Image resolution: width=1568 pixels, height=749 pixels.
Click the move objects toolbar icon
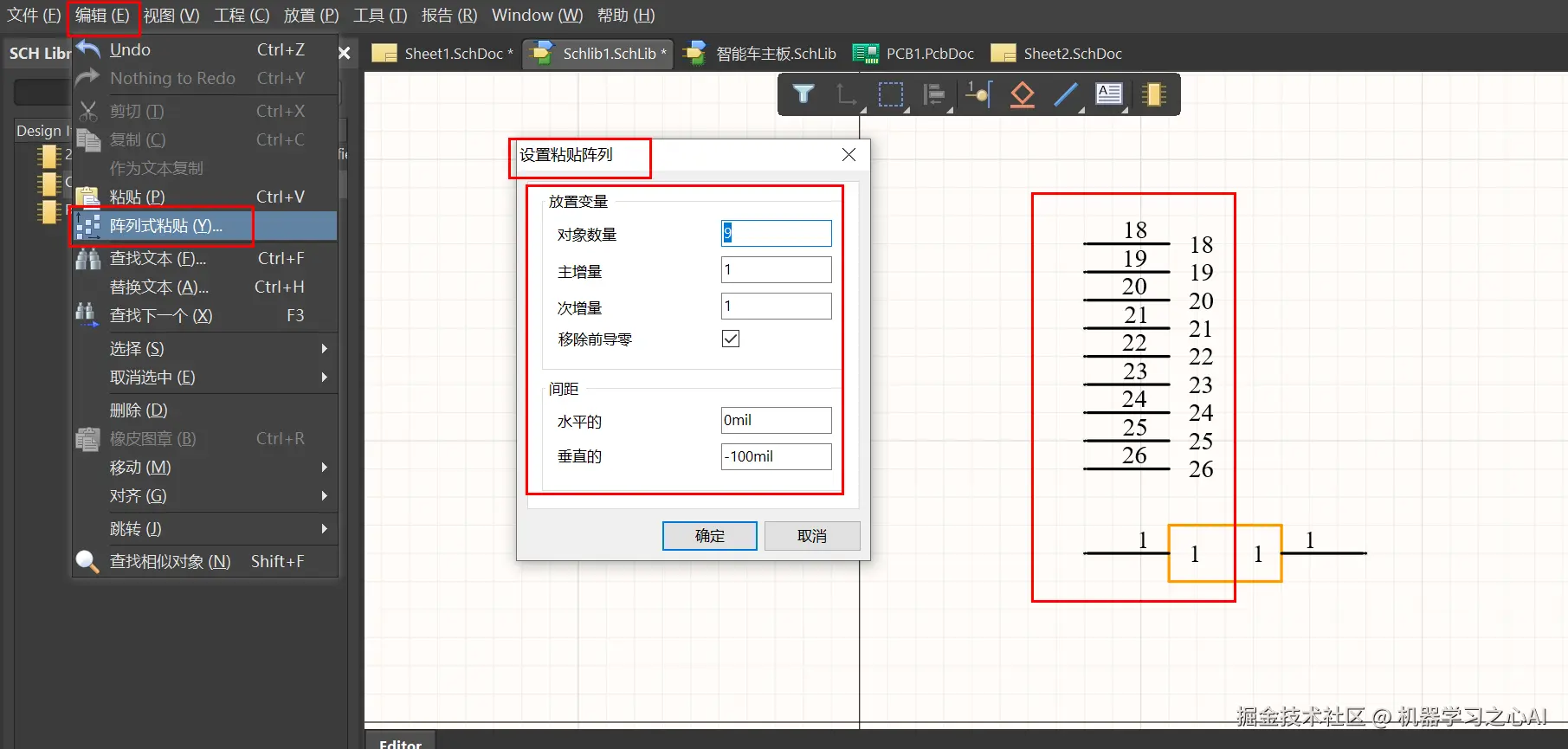click(x=846, y=94)
